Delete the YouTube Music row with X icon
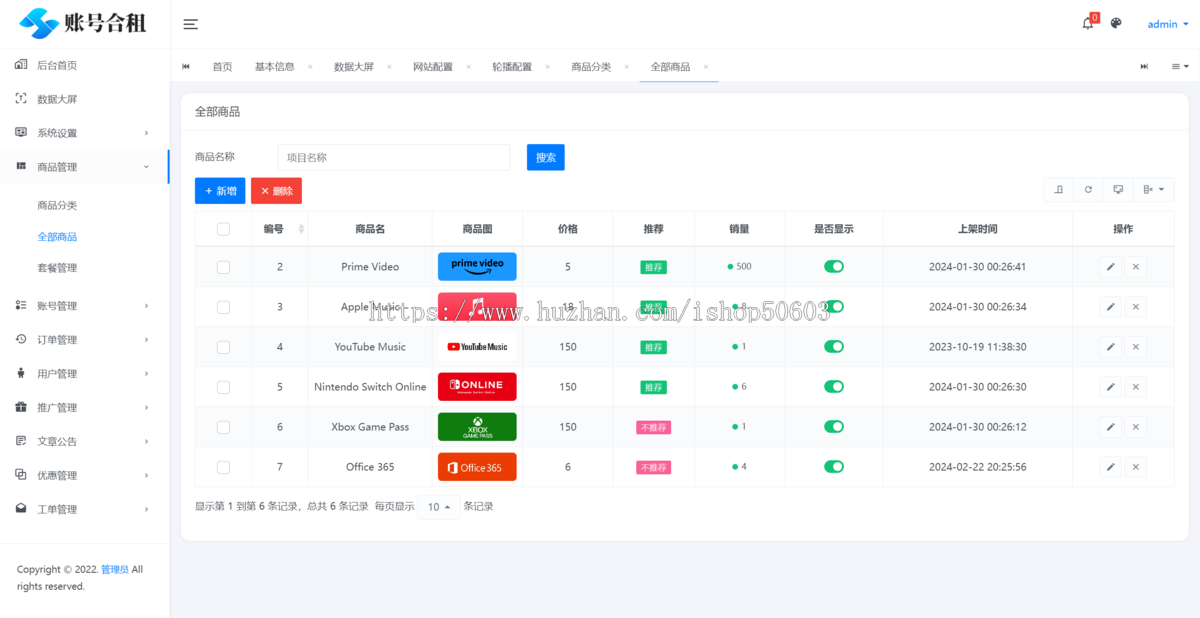This screenshot has height=618, width=1200. click(x=1135, y=347)
